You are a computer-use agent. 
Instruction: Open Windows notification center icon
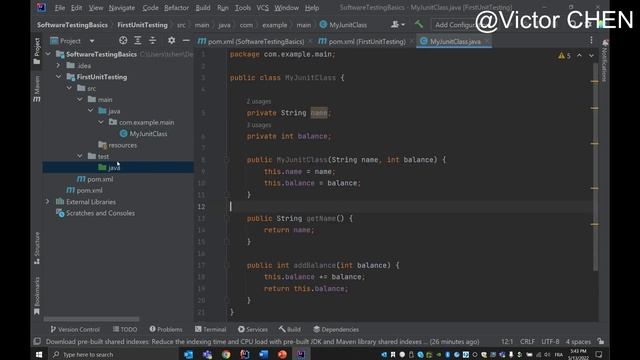(599, 354)
